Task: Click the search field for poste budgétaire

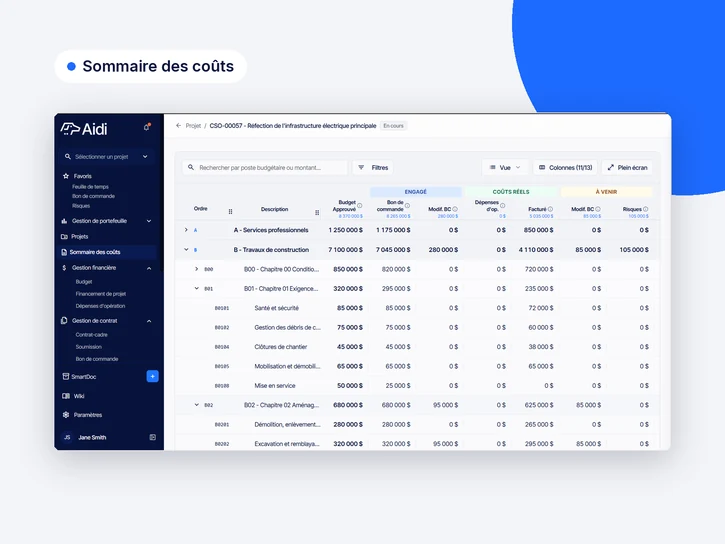Action: (265, 167)
